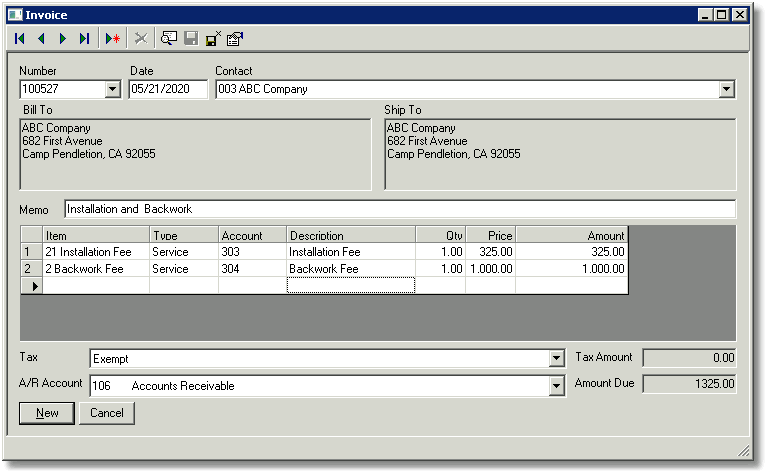768x475 pixels.
Task: Go to the next invoice record
Action: 63,38
